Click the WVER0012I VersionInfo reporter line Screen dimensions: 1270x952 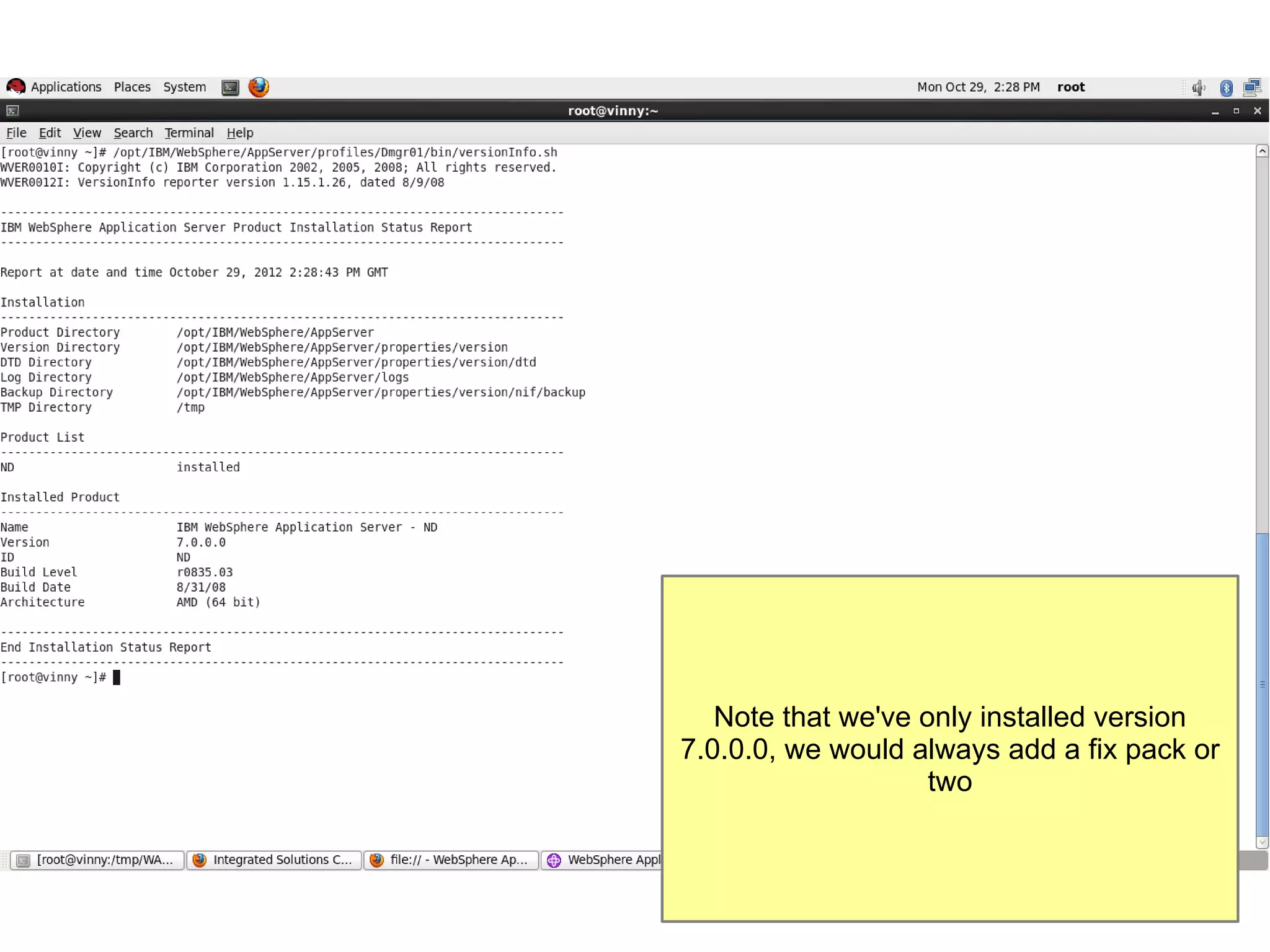pos(222,183)
